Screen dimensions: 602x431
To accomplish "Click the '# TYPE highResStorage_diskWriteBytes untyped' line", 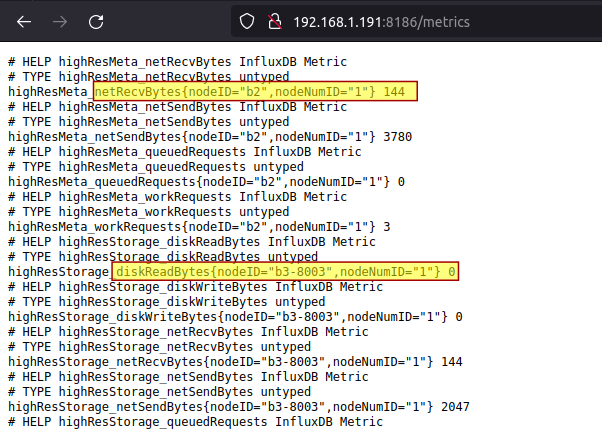I will click(x=167, y=302).
